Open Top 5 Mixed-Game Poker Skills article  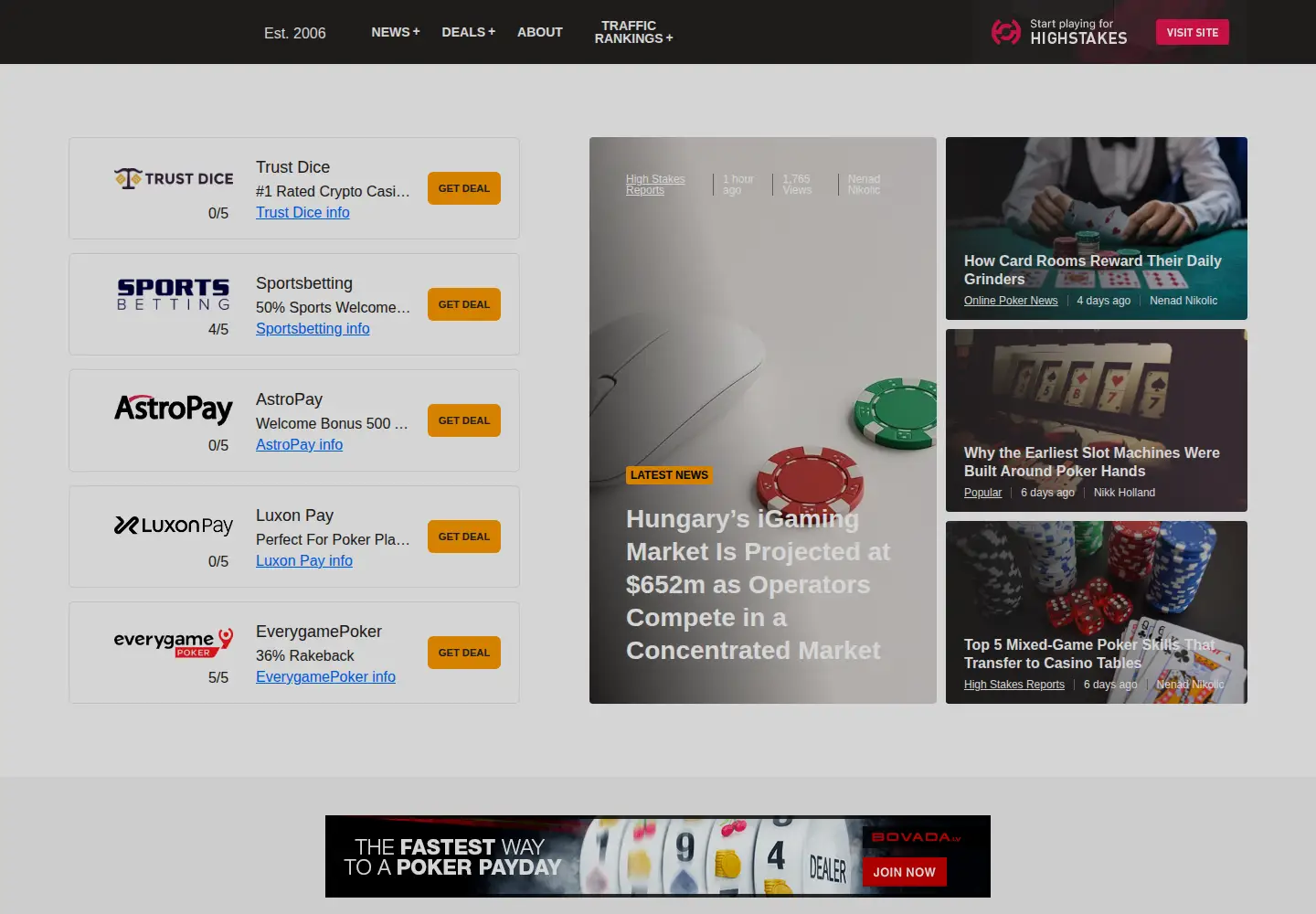(x=1089, y=654)
